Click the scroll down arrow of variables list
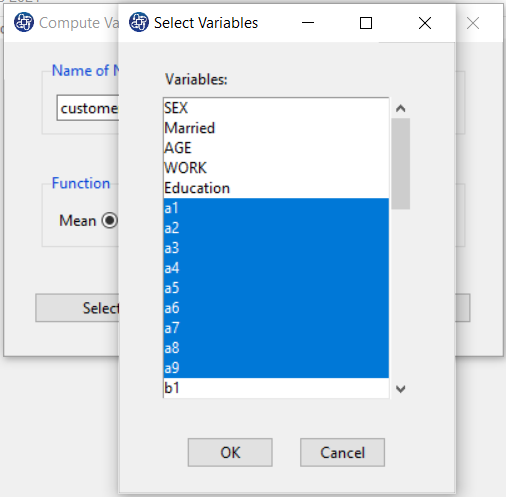The width and height of the screenshot is (506, 497). 401,389
